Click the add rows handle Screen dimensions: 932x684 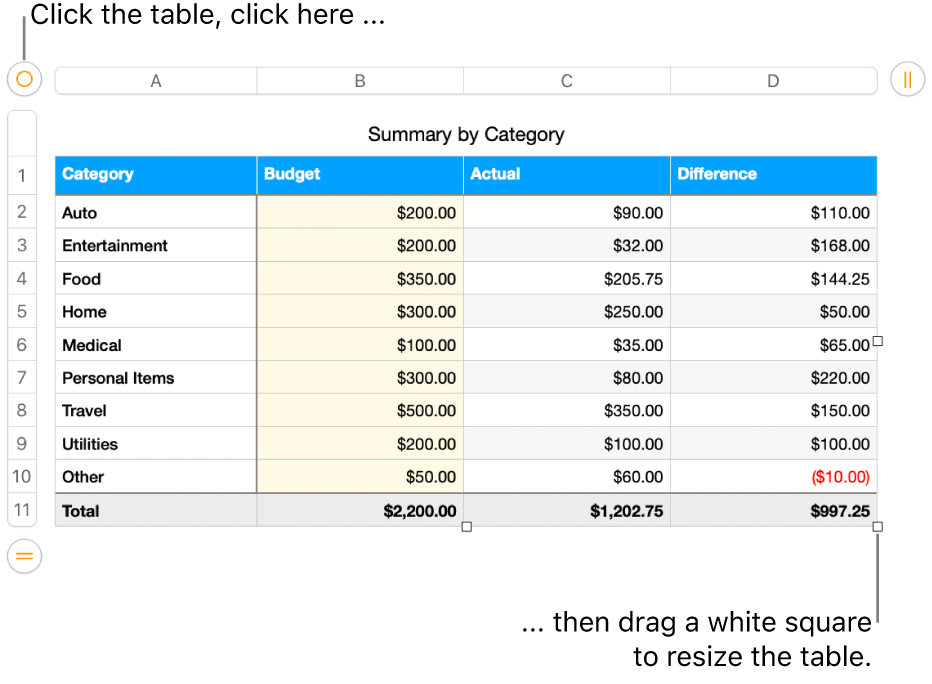pos(25,556)
